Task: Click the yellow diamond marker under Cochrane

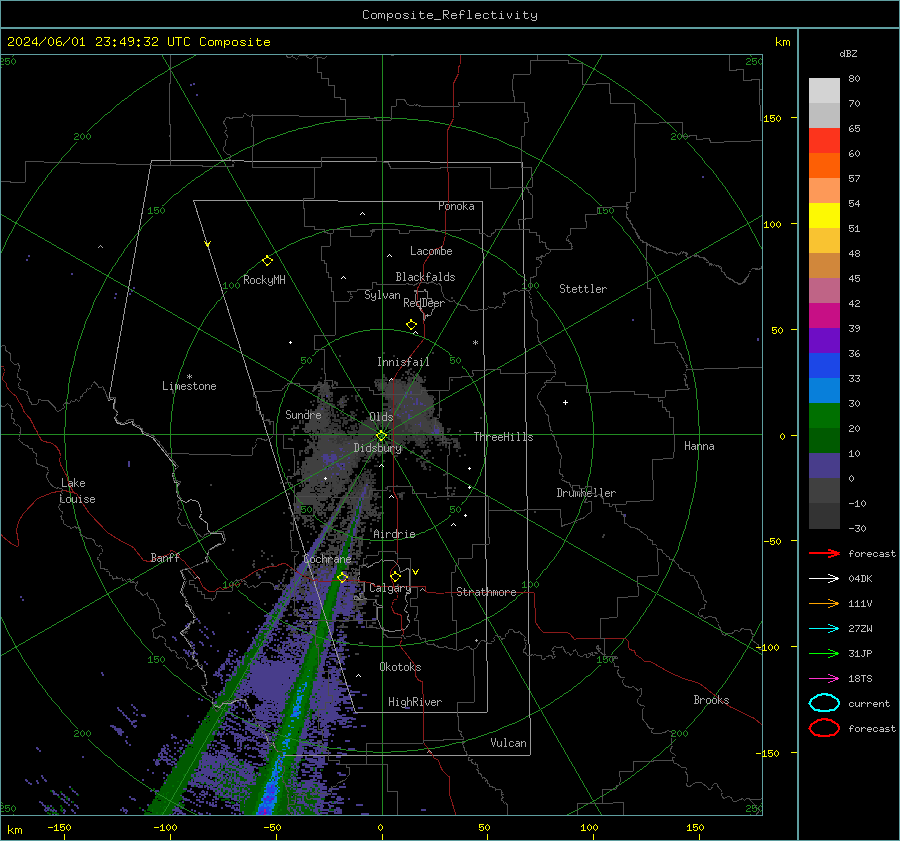Action: pos(342,577)
